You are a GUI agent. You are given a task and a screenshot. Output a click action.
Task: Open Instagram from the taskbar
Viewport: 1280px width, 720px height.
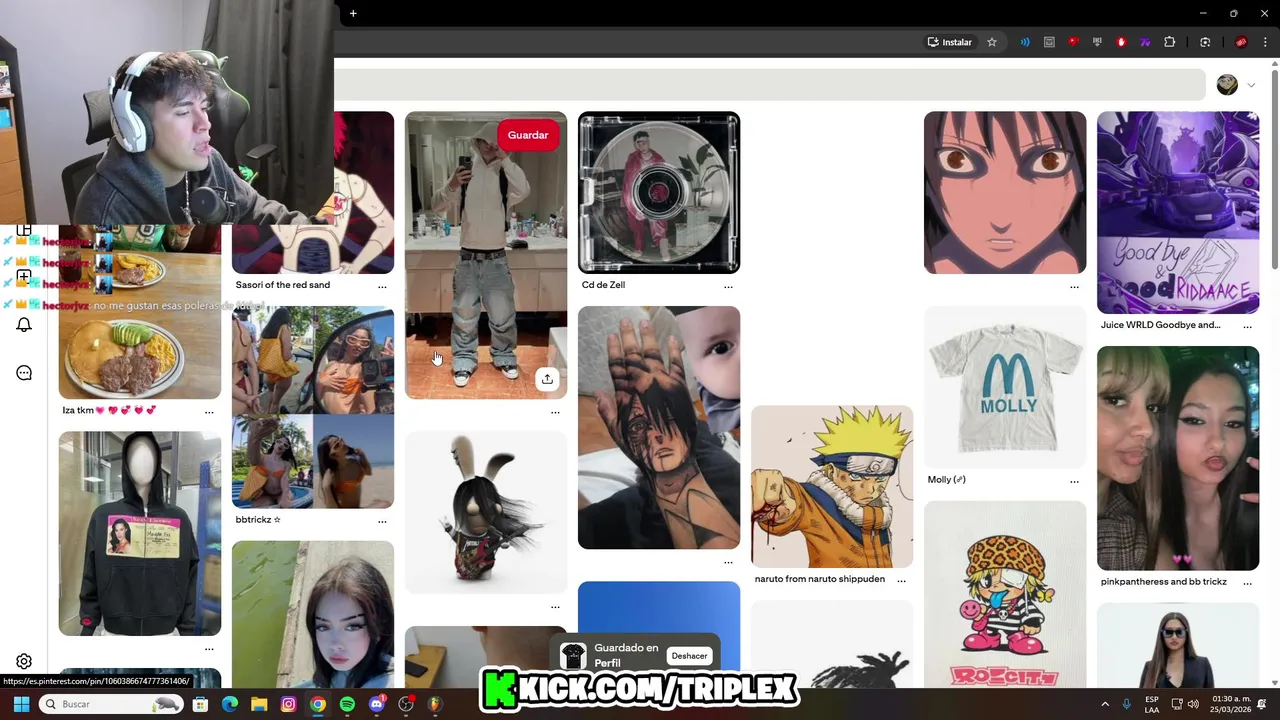click(x=289, y=704)
